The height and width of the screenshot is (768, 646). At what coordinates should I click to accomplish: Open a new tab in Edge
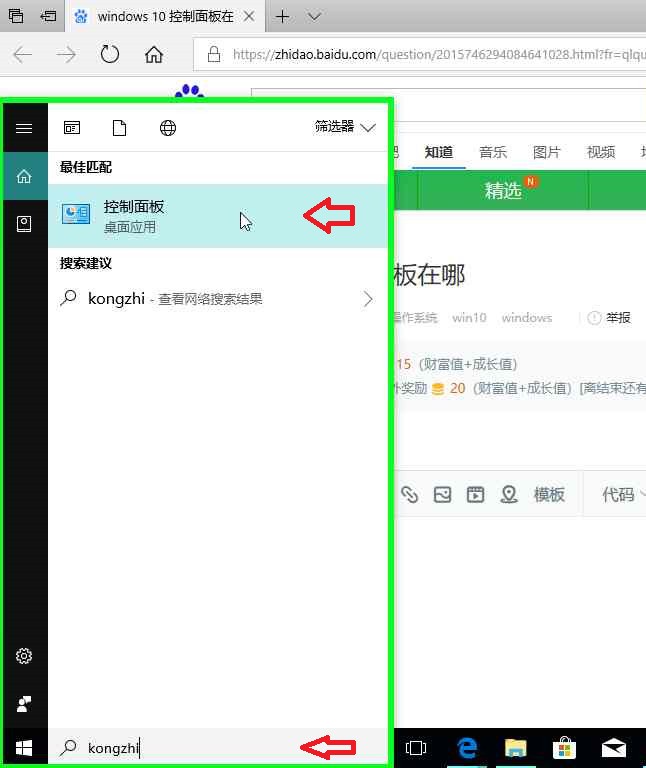point(283,17)
